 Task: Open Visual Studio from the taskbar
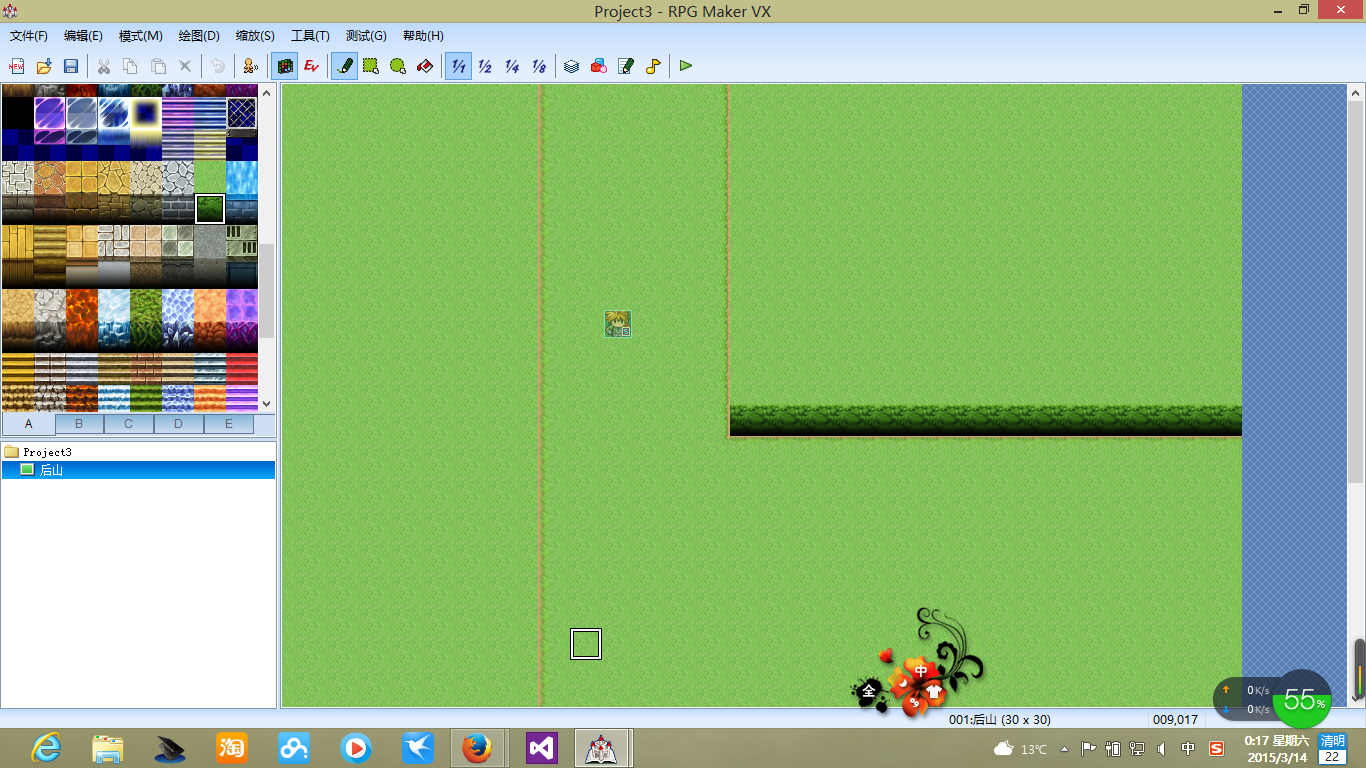pos(540,747)
